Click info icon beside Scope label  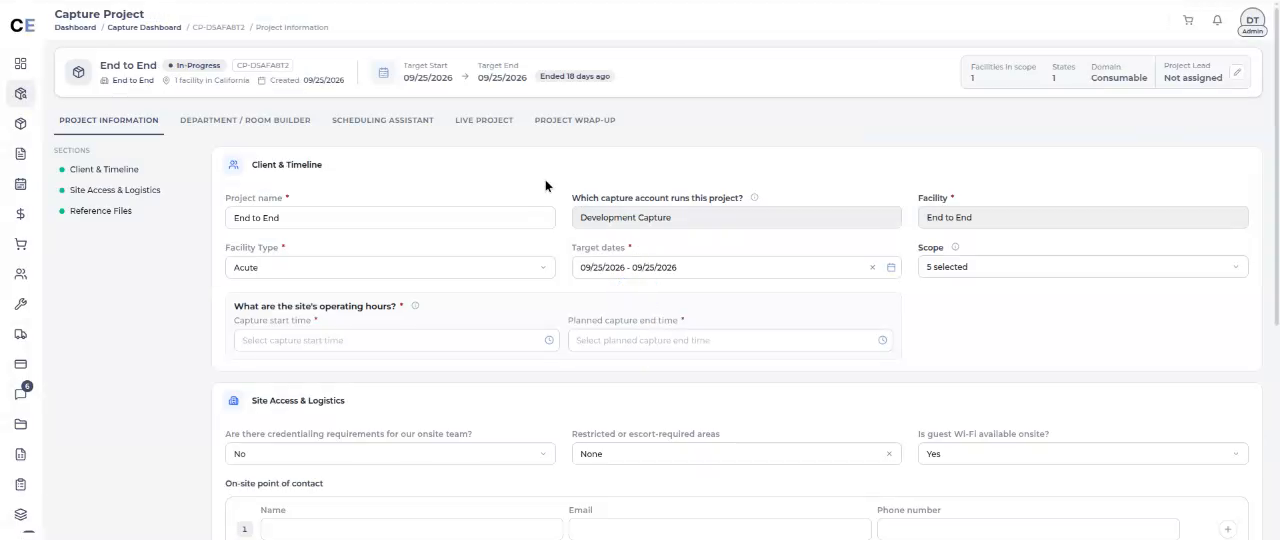[955, 247]
